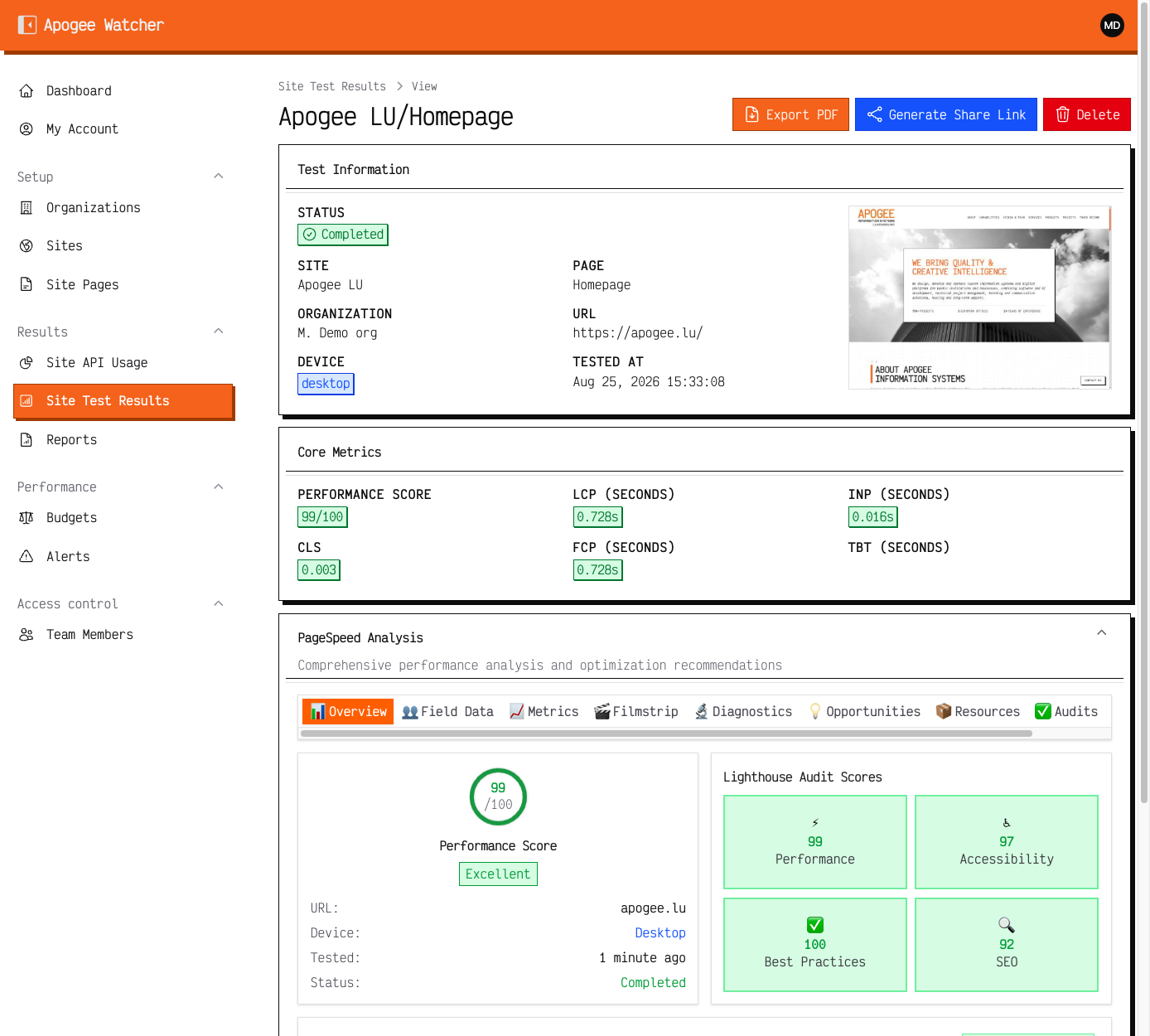Collapse the Results sidebar section
The height and width of the screenshot is (1036, 1150).
tap(219, 332)
